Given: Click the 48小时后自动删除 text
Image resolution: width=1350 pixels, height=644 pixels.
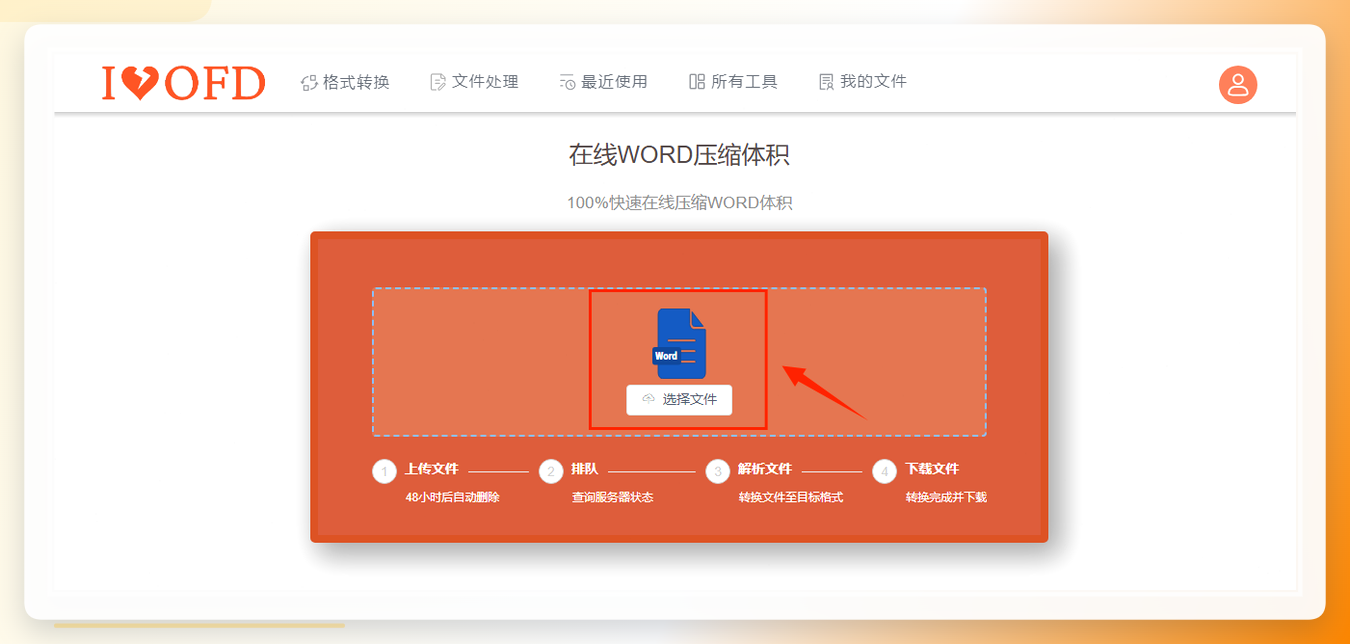Looking at the screenshot, I should (452, 497).
